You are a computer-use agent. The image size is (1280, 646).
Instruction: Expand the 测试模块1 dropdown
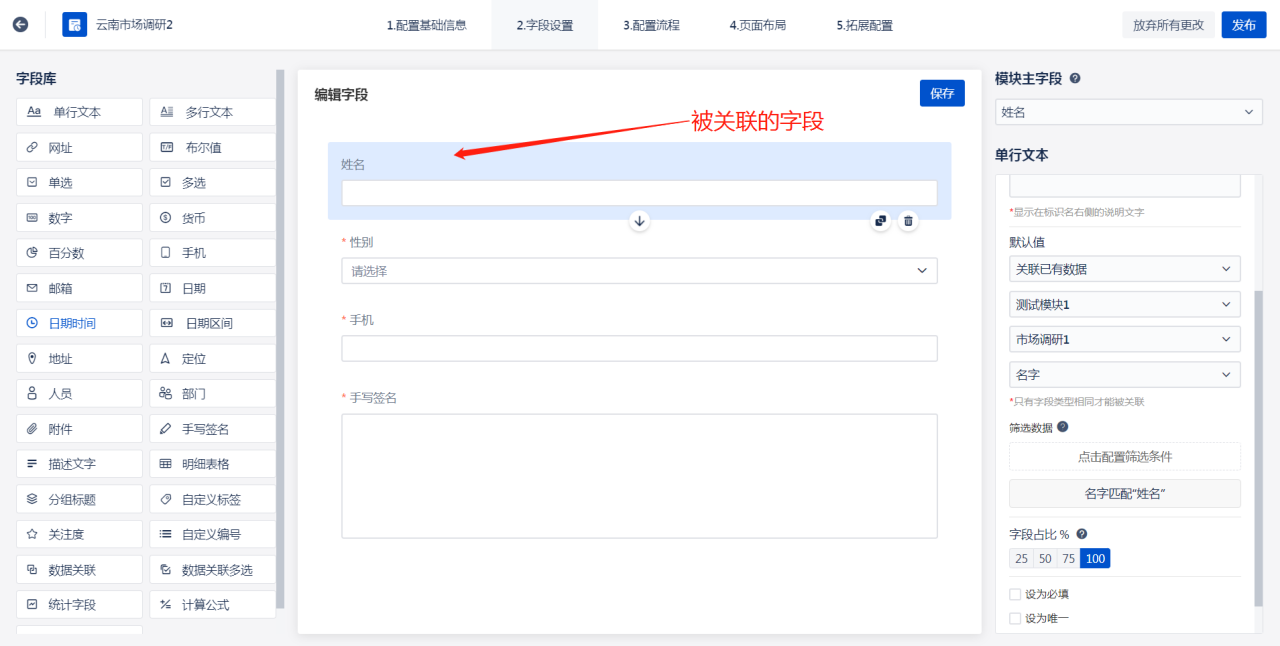(1125, 304)
